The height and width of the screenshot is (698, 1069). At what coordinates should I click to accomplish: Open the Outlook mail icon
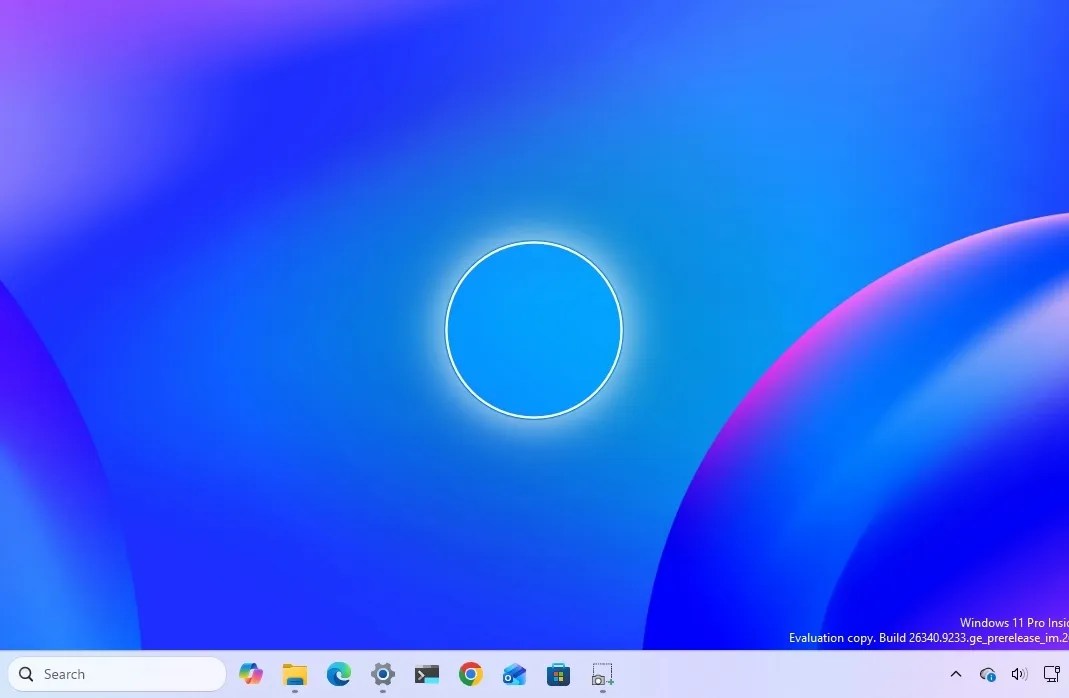(514, 674)
